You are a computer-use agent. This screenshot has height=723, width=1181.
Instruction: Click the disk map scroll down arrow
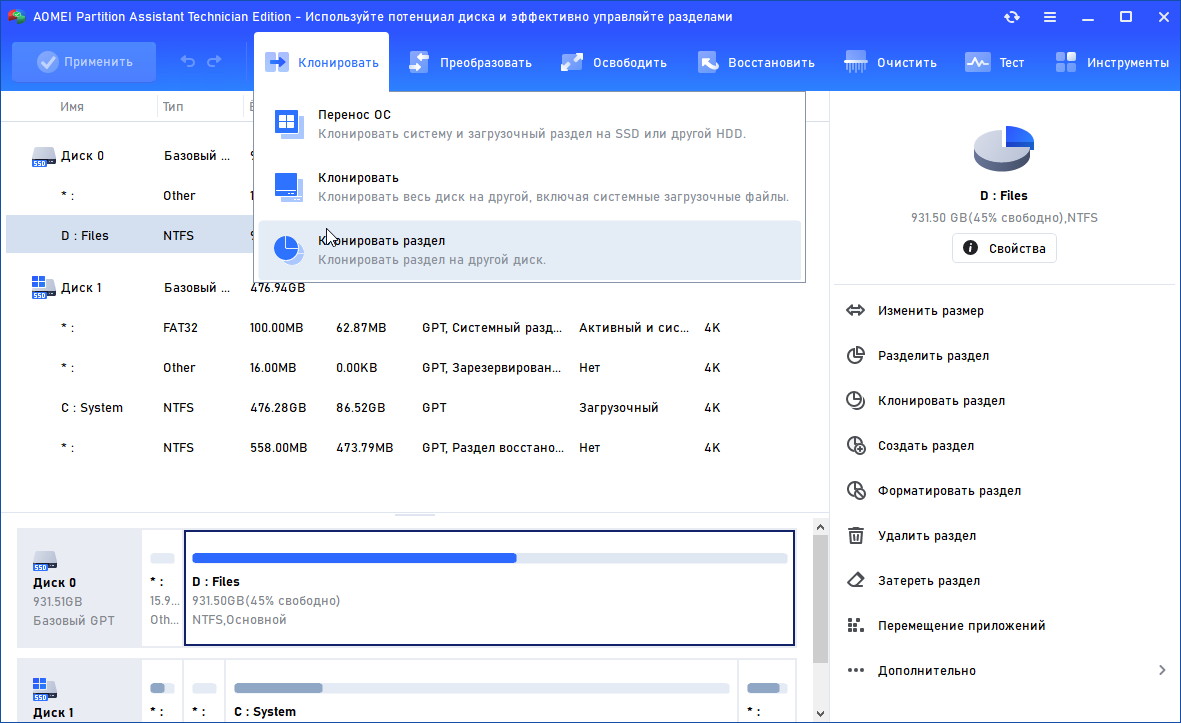pos(820,713)
